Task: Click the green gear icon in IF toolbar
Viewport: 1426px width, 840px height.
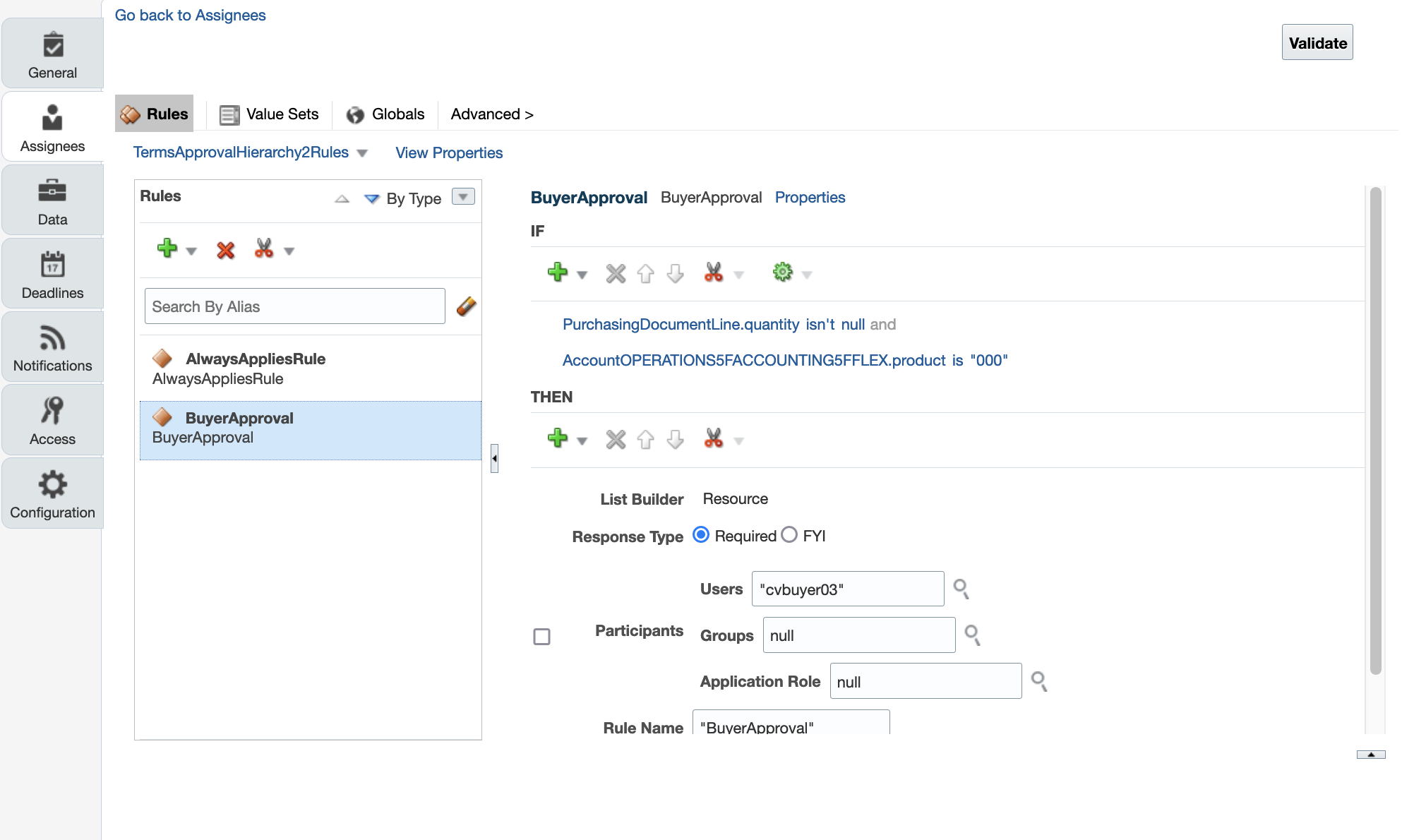Action: [782, 272]
